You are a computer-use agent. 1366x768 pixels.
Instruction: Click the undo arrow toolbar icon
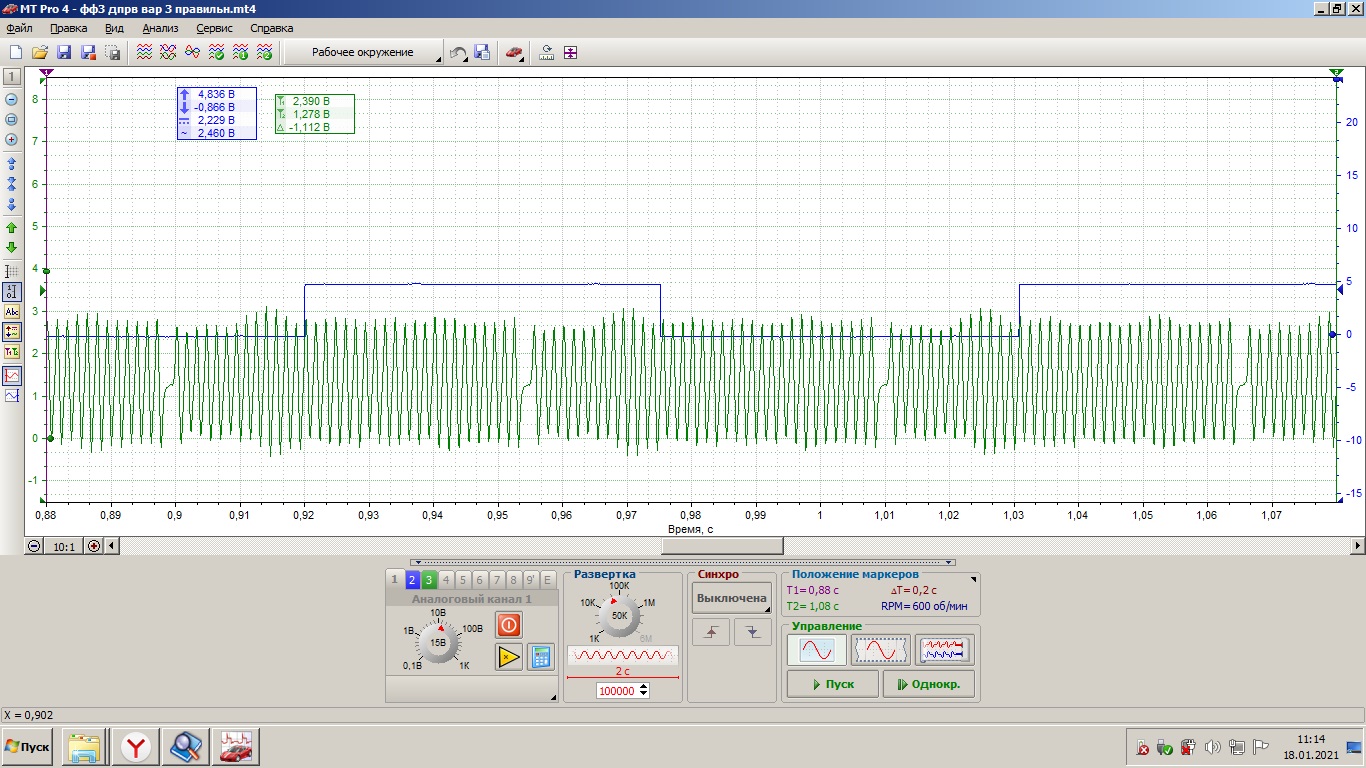tap(458, 52)
